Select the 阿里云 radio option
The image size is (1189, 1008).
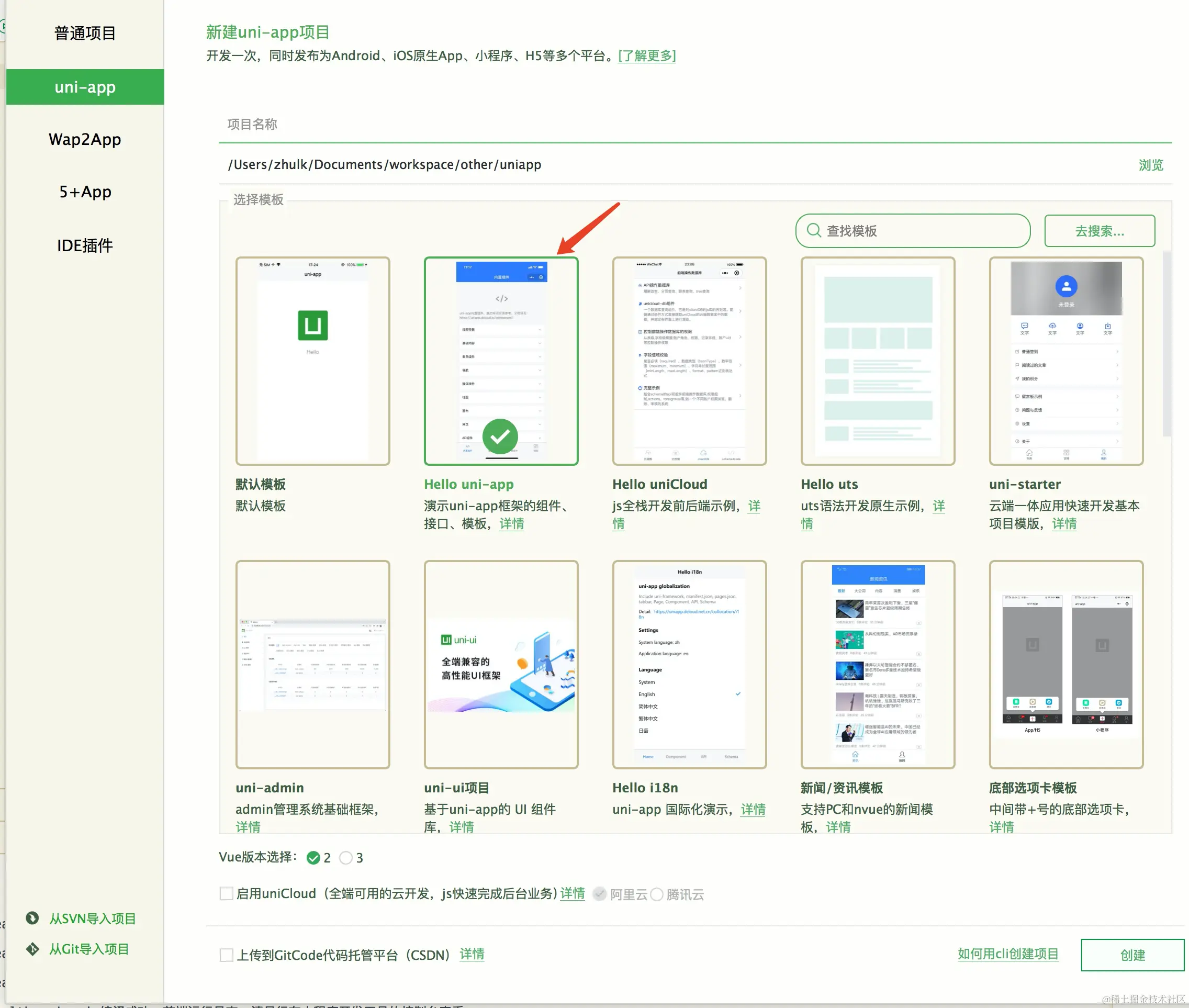(x=599, y=894)
